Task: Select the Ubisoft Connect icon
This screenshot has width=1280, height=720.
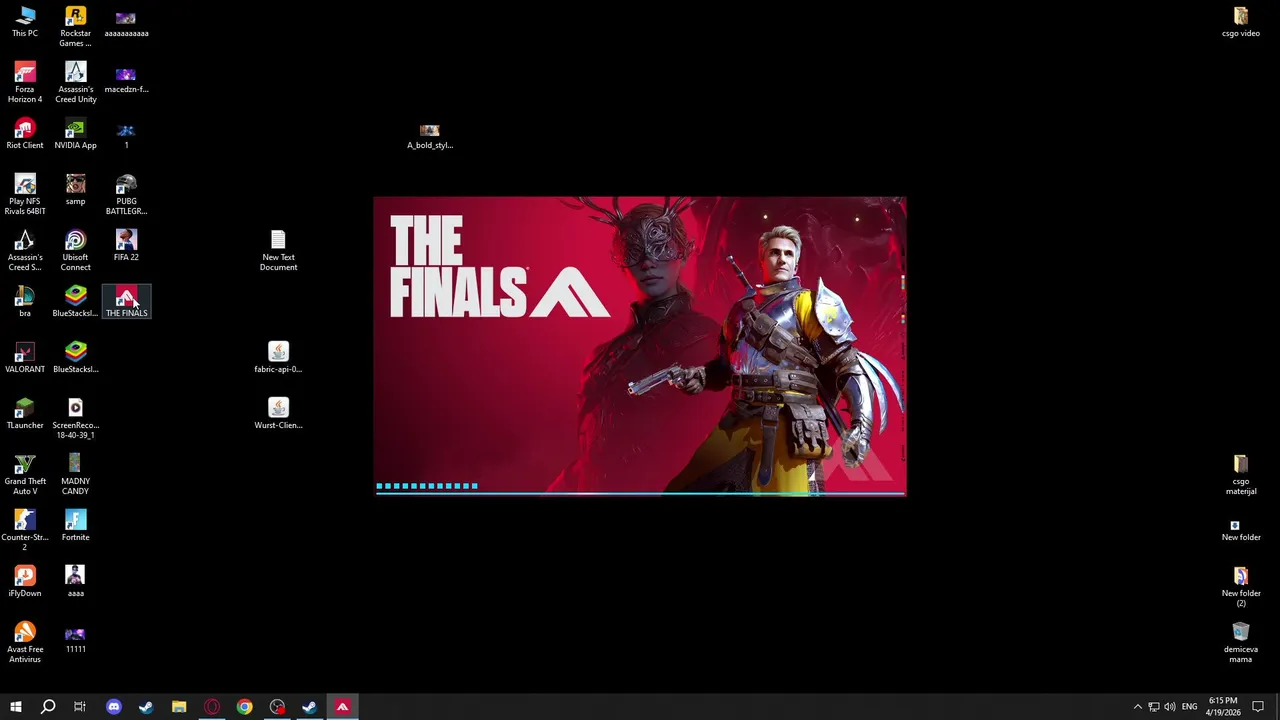Action: (x=75, y=250)
